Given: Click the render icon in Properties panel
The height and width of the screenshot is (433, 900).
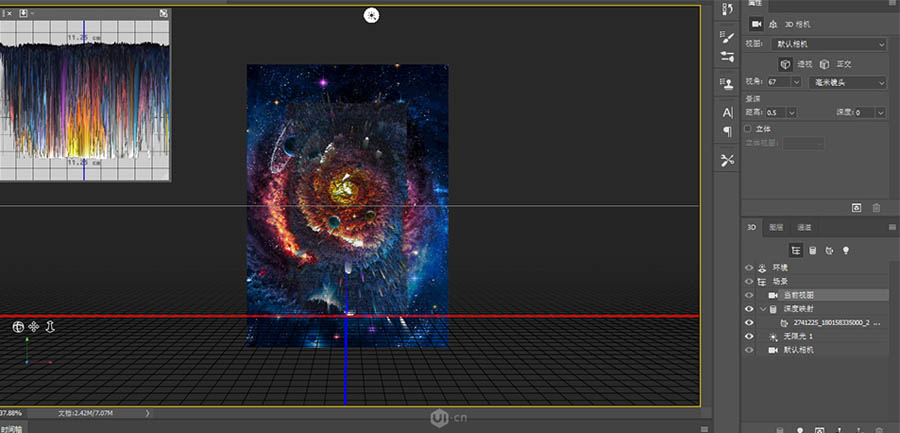Looking at the screenshot, I should pos(856,208).
